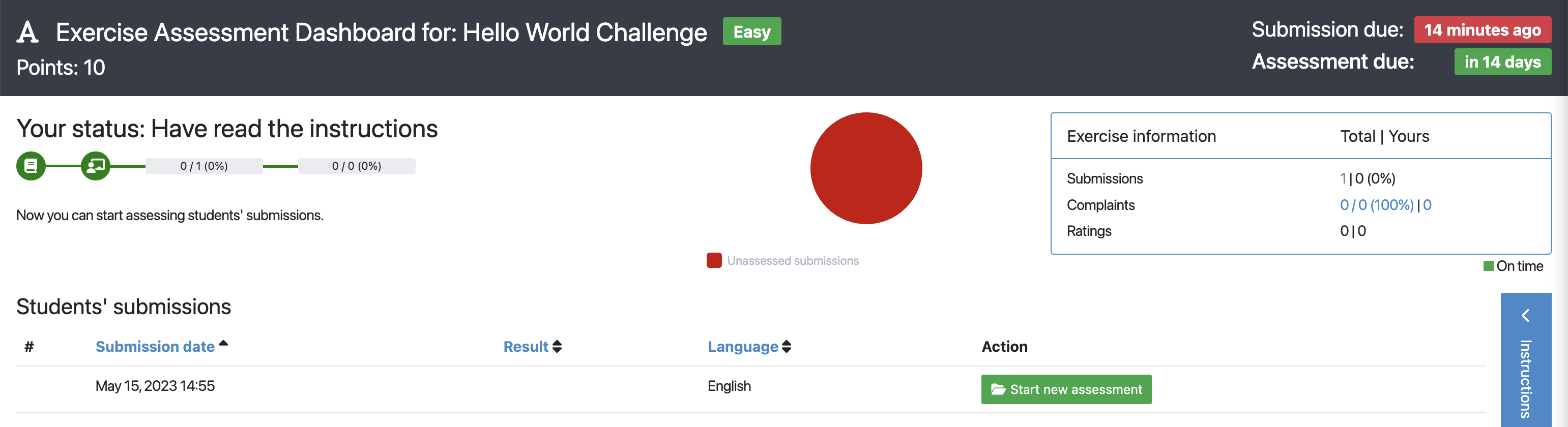Toggle the Unassessed submissions legend entry
Image resolution: width=1568 pixels, height=427 pixels.
pyautogui.click(x=783, y=261)
